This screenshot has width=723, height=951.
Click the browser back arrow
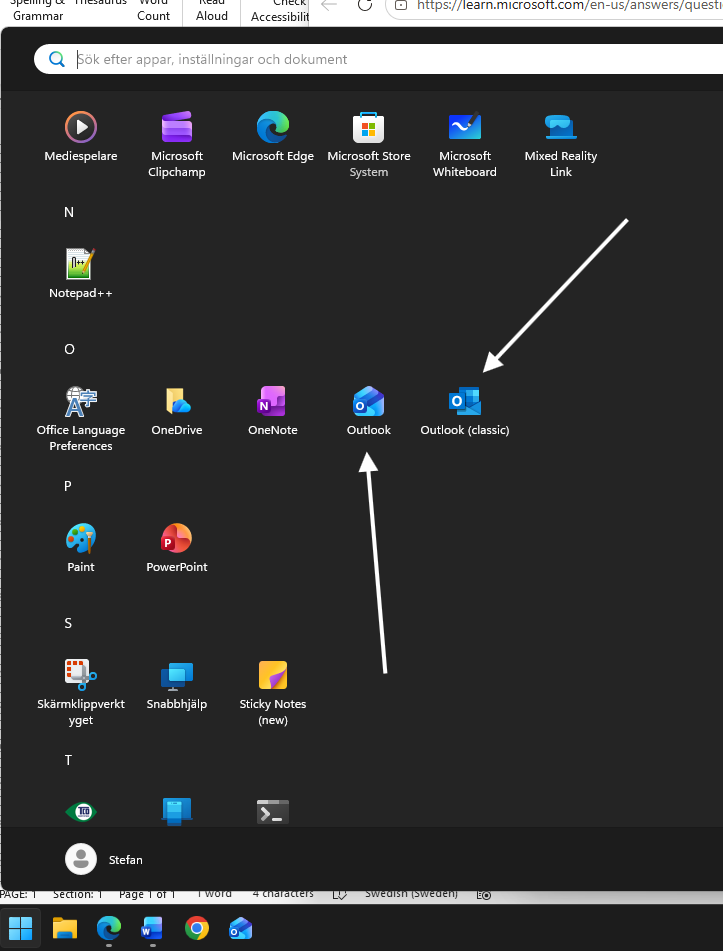click(329, 5)
